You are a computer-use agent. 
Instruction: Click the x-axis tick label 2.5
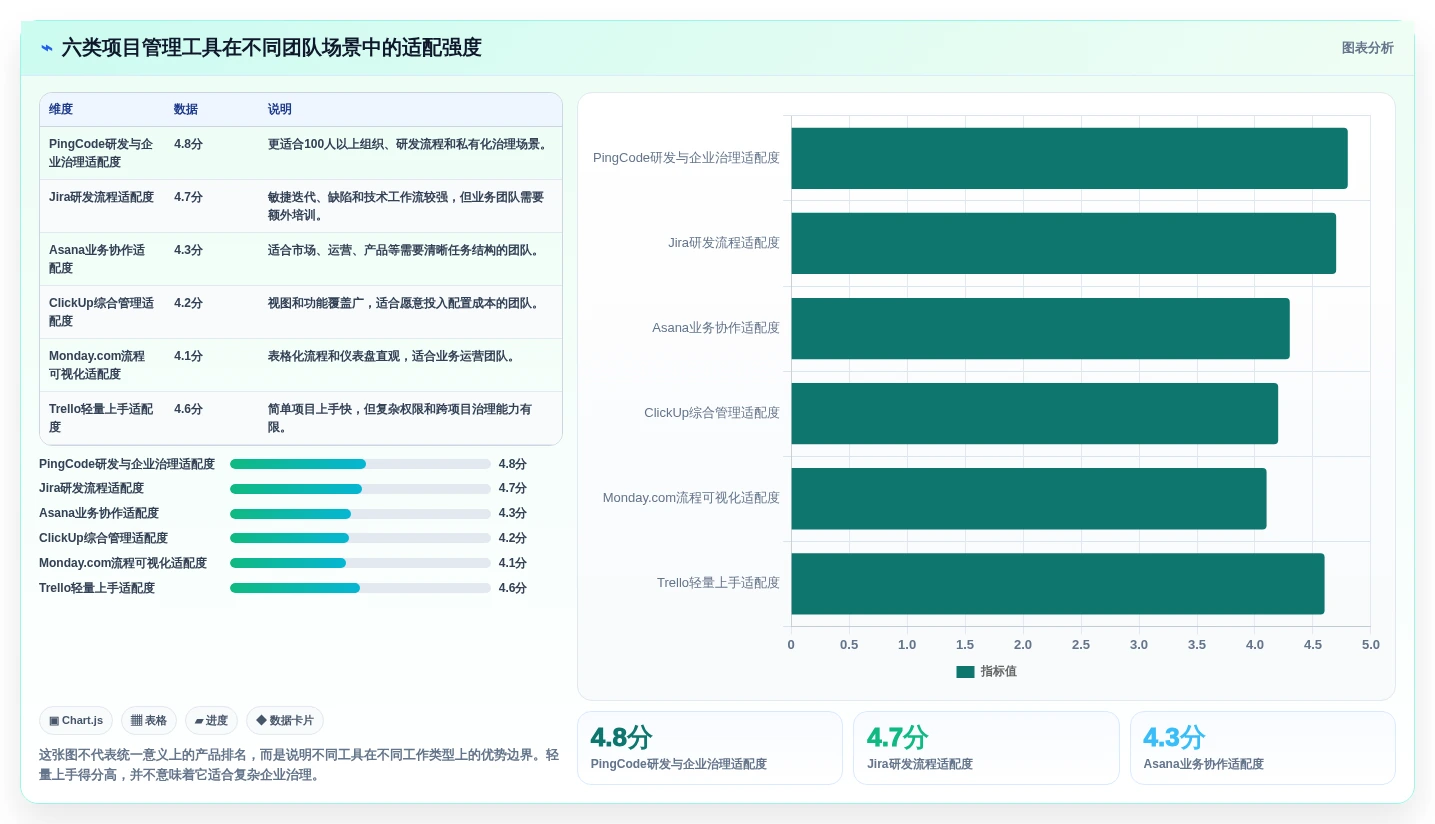tap(1081, 645)
